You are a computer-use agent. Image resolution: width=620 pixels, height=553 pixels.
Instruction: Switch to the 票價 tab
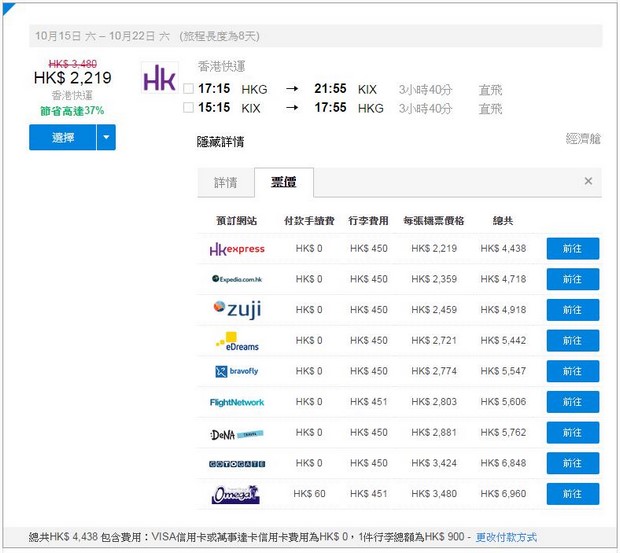tap(284, 182)
